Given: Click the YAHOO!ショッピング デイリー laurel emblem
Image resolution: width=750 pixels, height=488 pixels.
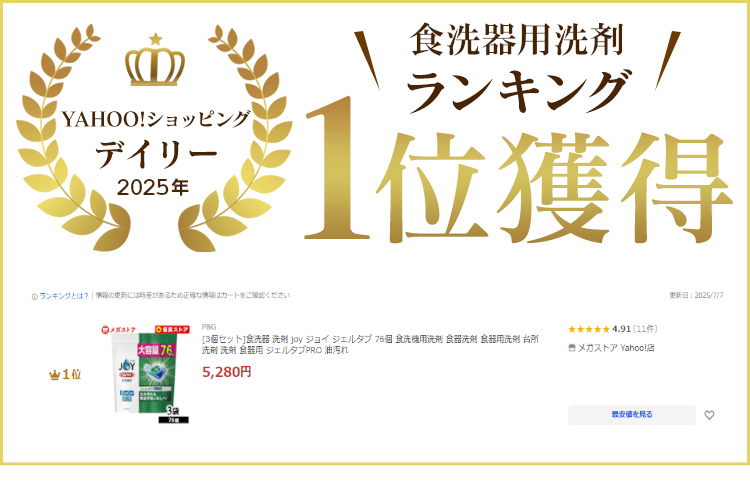Looking at the screenshot, I should 154,139.
